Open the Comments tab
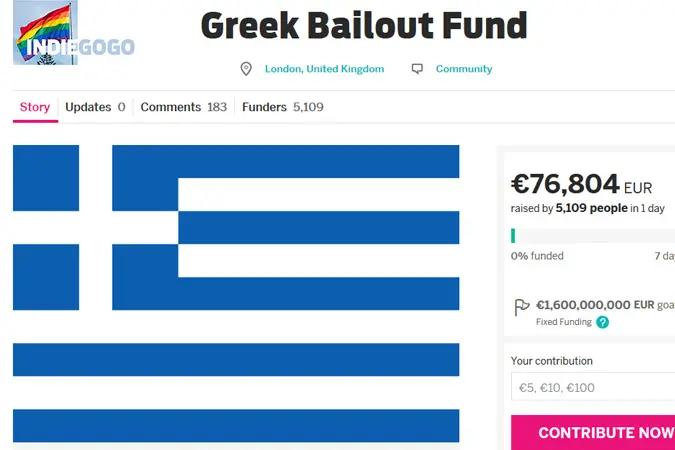Screen dimensions: 675x450 [183, 107]
